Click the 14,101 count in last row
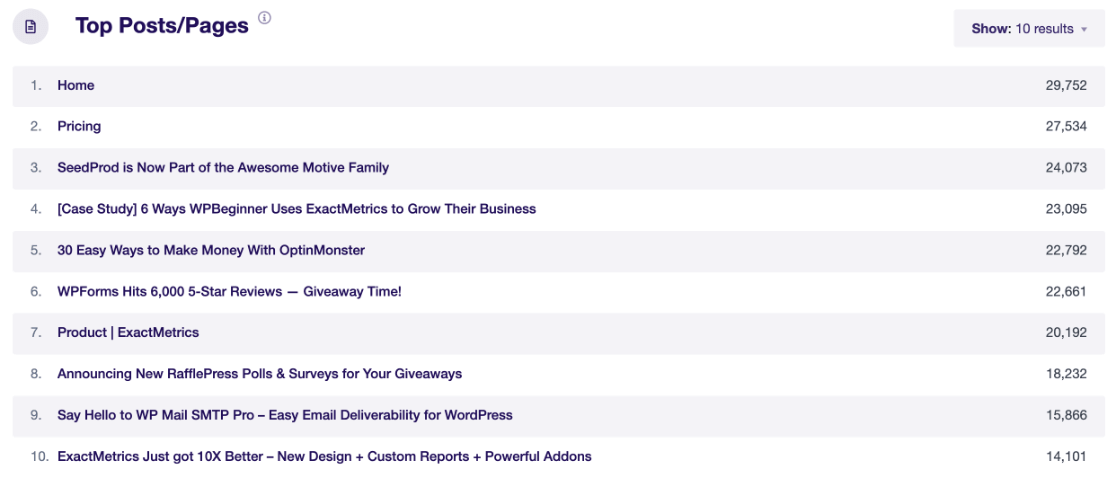The height and width of the screenshot is (478, 1116). (x=1066, y=456)
